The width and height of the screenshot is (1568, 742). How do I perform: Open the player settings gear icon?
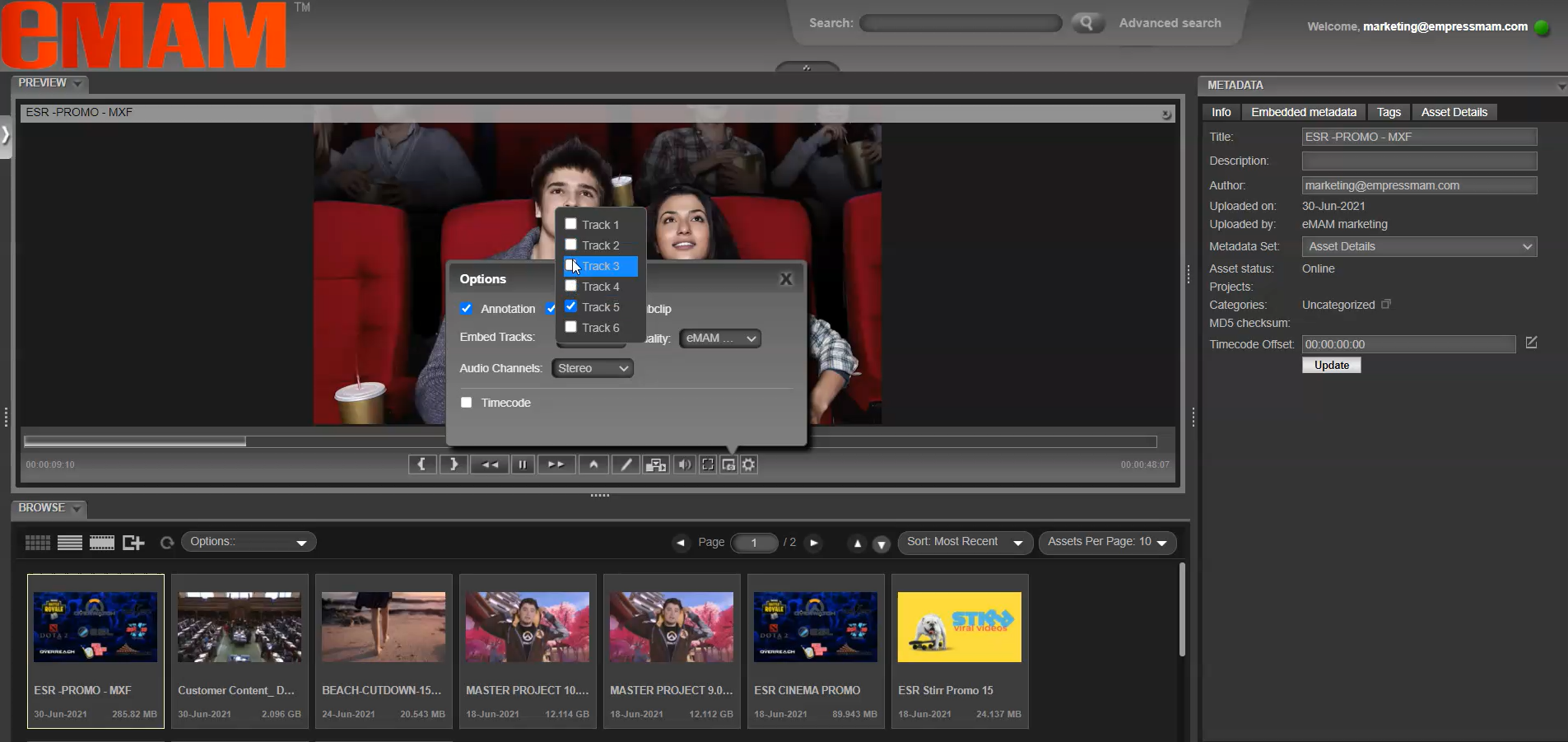pyautogui.click(x=747, y=464)
